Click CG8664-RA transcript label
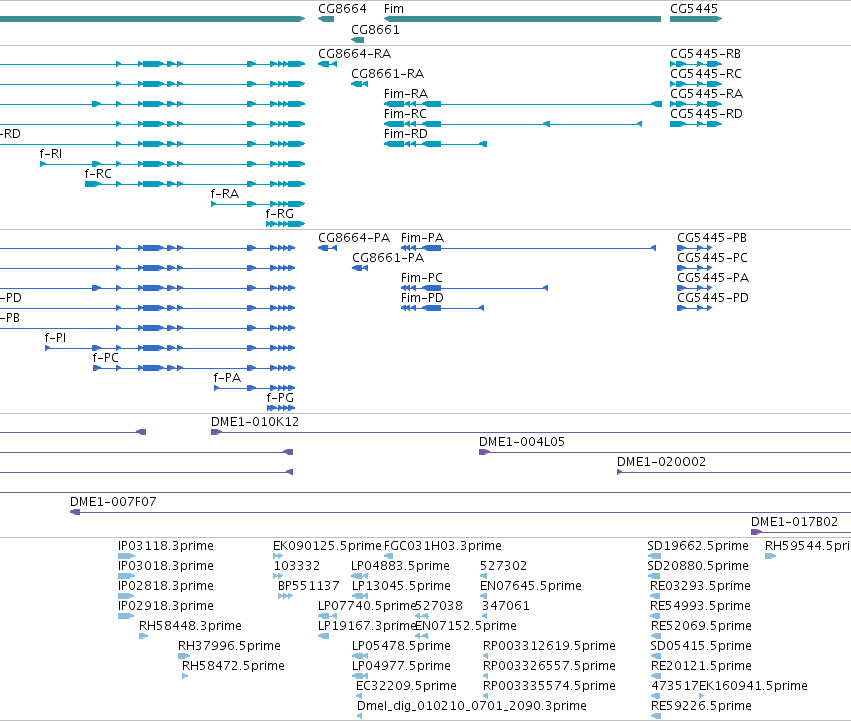 pos(354,54)
